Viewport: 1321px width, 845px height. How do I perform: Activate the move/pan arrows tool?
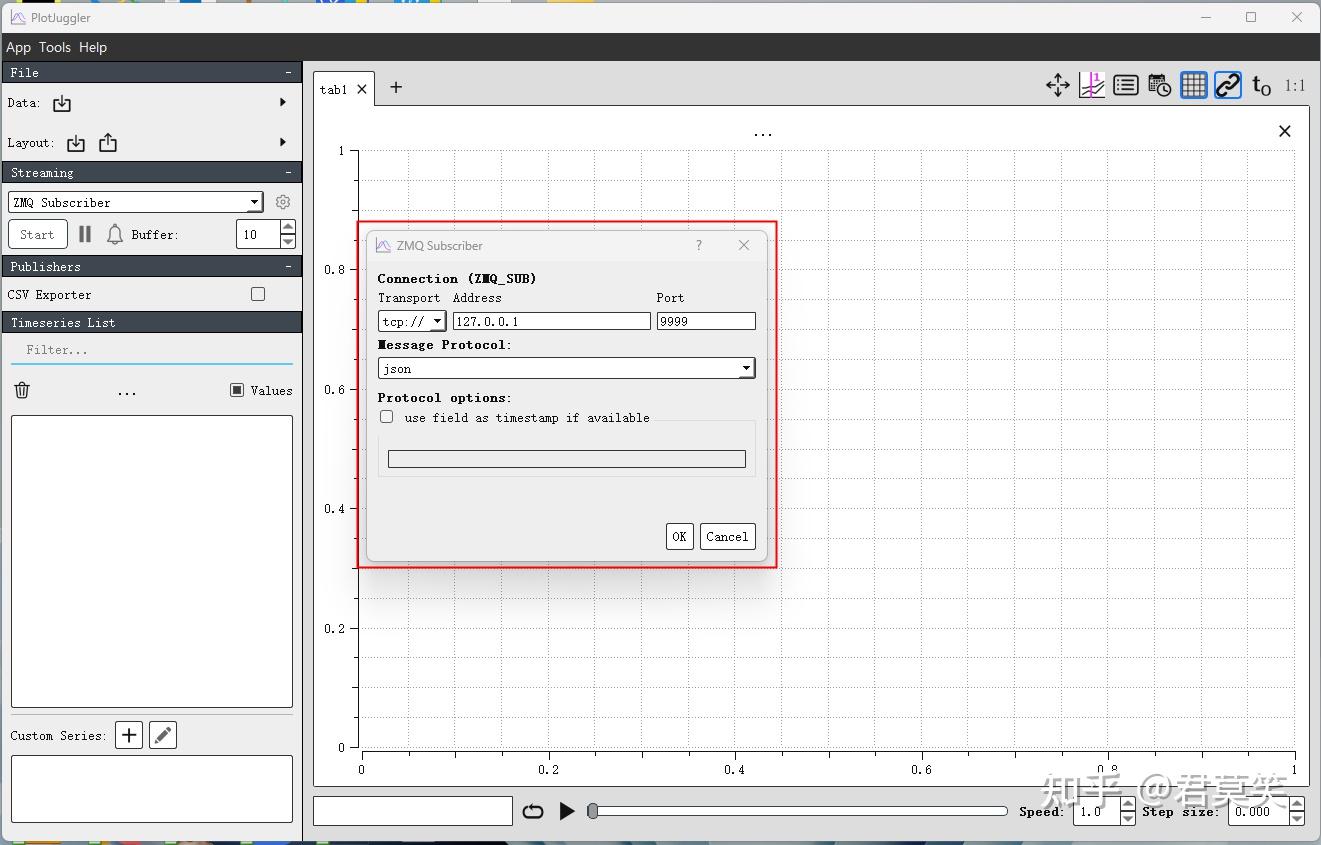(x=1058, y=86)
